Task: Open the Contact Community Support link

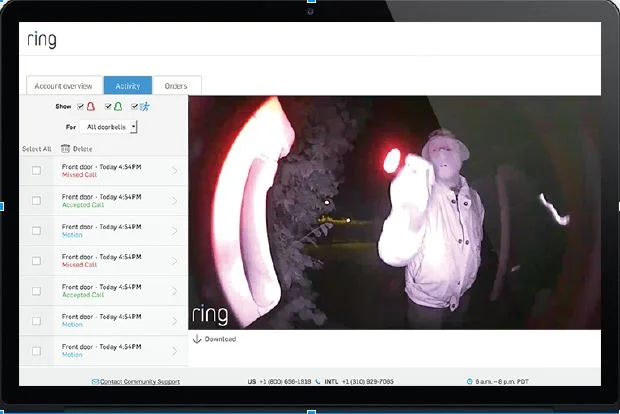Action: pos(140,382)
